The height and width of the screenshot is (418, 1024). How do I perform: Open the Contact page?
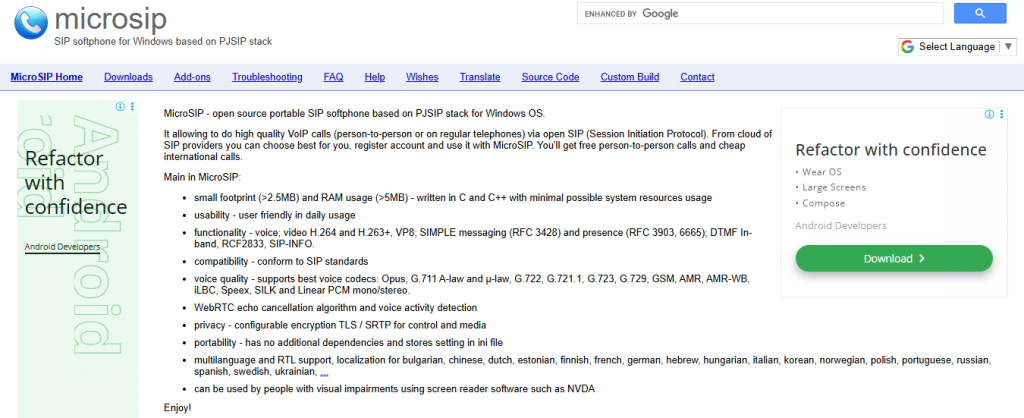click(697, 77)
